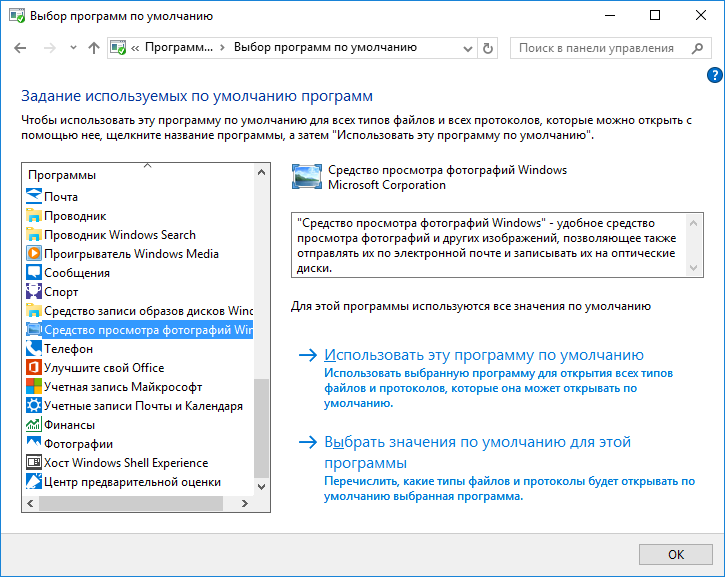Select Хост Windows Shell Experience entry
This screenshot has width=725, height=577.
coord(126,462)
